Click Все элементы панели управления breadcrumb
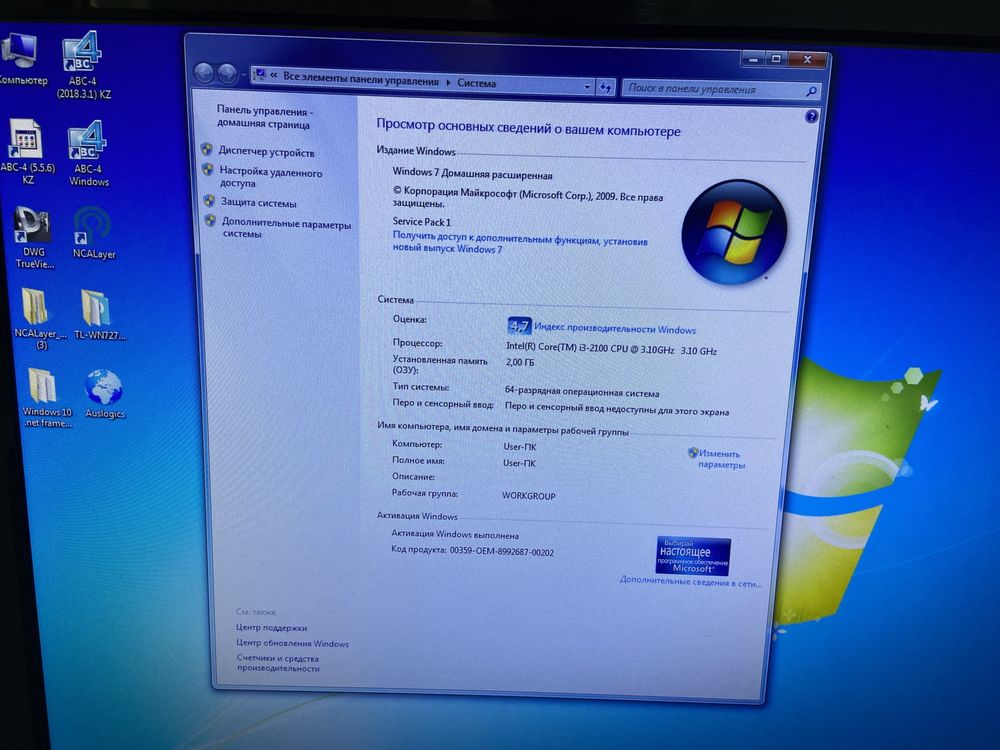The width and height of the screenshot is (1000, 750). pos(361,79)
